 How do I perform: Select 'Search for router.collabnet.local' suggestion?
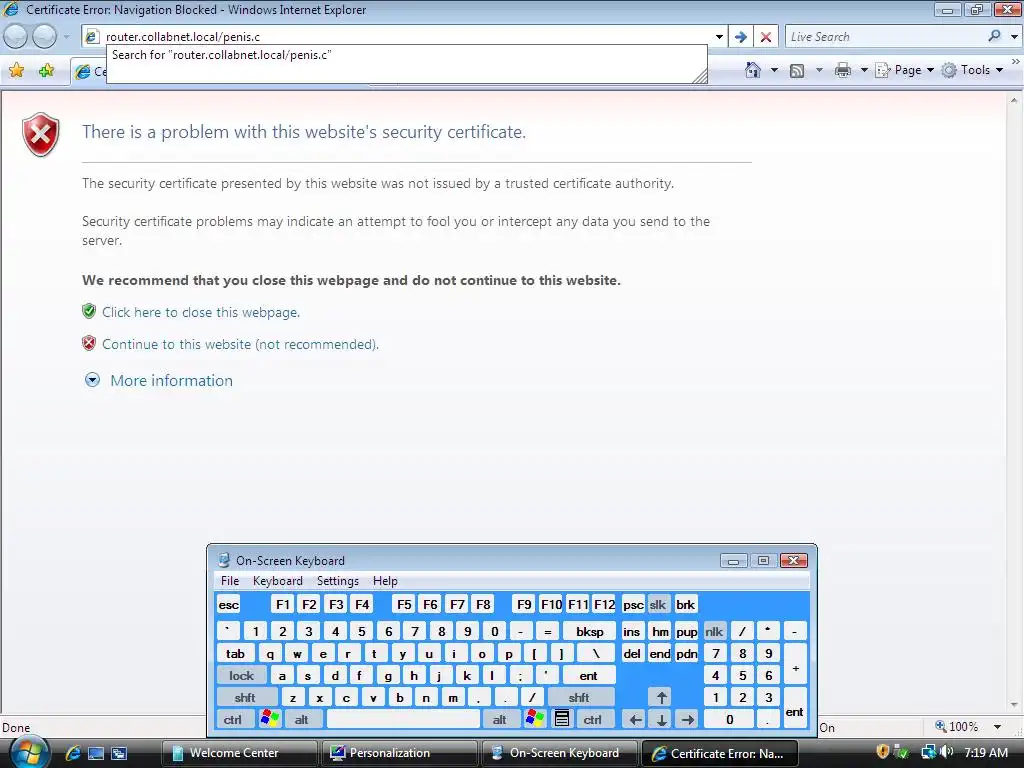click(x=406, y=55)
